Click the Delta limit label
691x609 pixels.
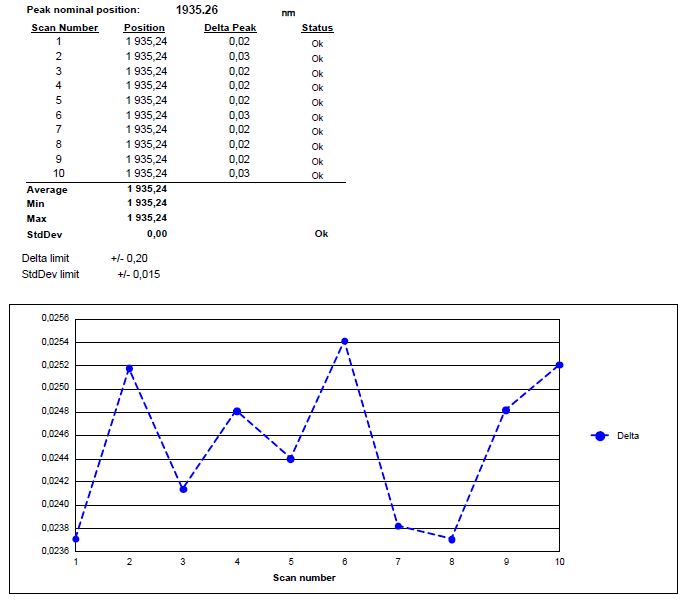point(45,258)
